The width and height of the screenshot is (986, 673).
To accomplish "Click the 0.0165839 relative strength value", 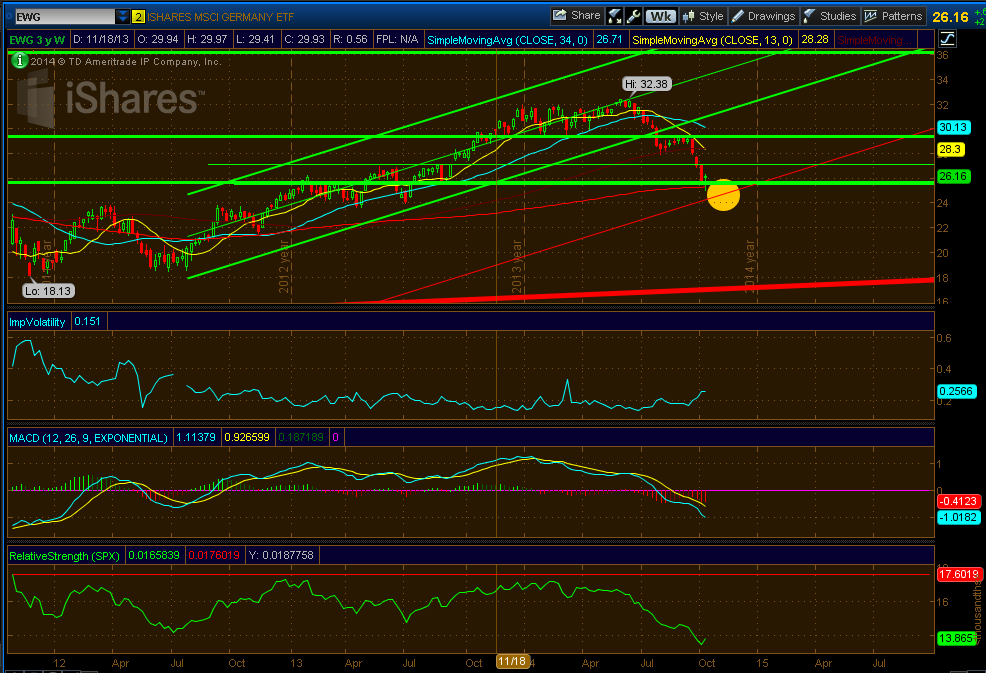I will [x=154, y=555].
